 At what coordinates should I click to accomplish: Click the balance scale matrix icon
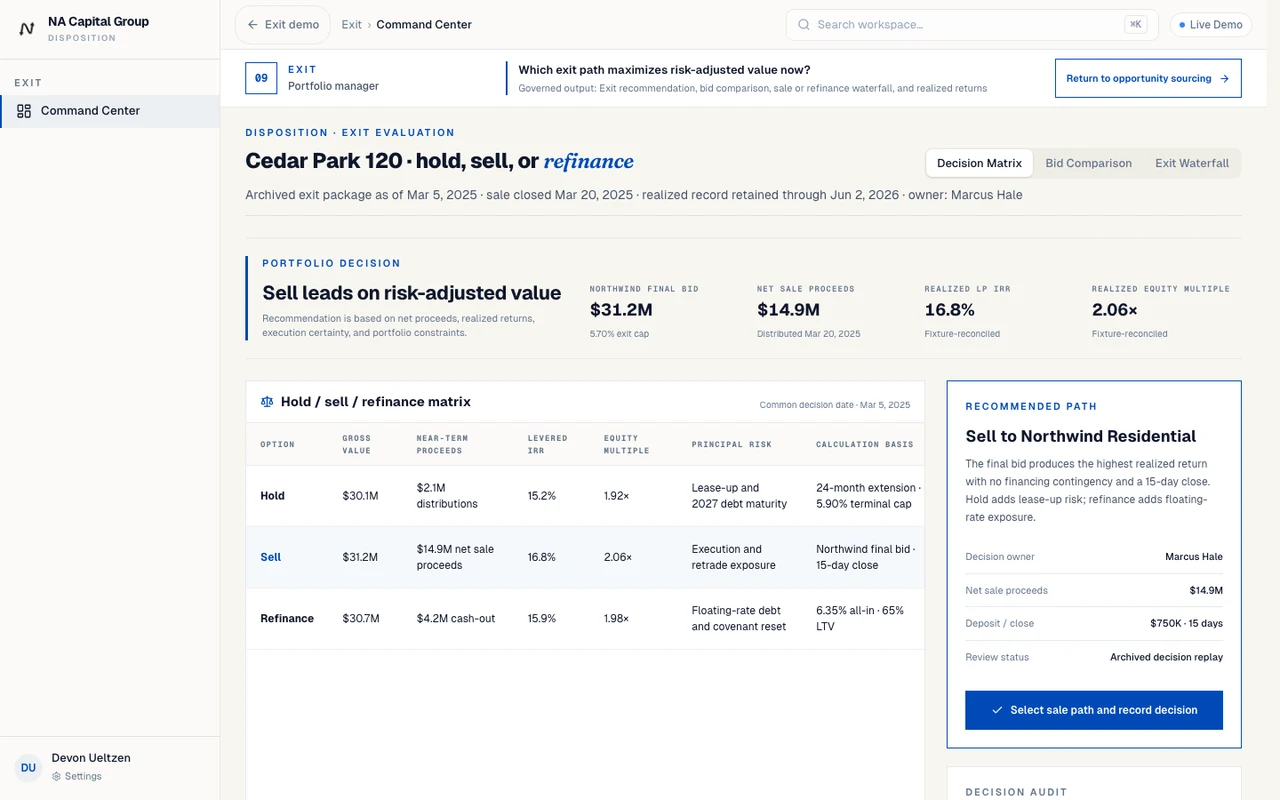tap(267, 402)
